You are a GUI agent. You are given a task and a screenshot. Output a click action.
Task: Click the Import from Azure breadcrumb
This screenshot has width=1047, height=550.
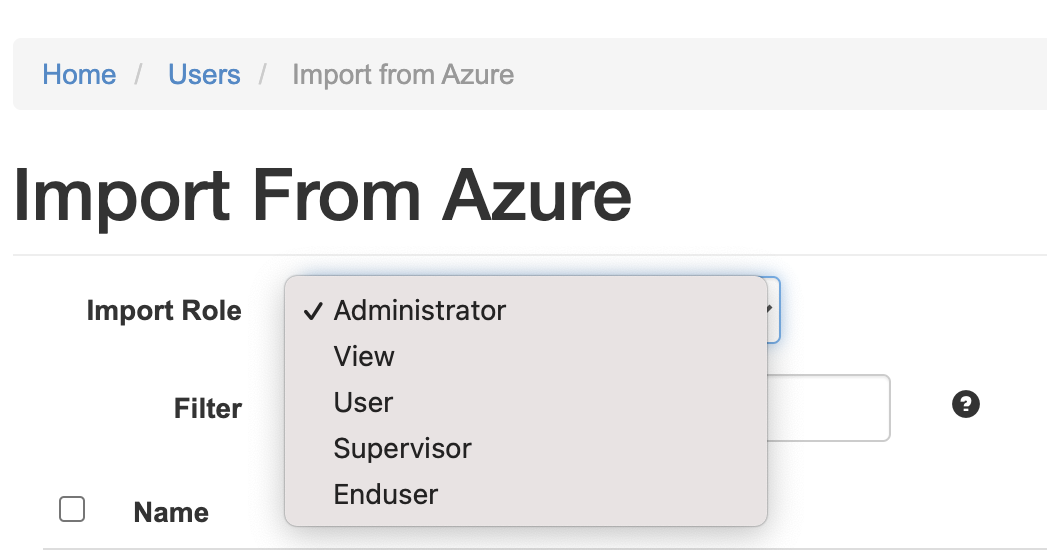point(403,75)
